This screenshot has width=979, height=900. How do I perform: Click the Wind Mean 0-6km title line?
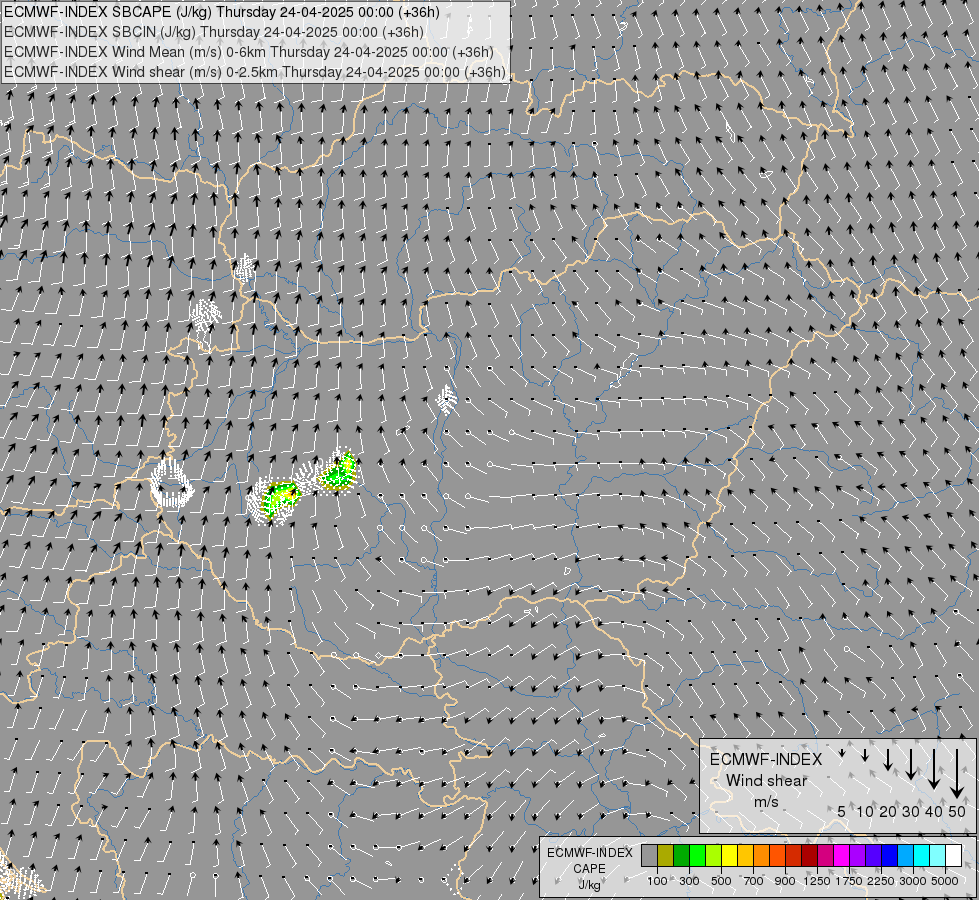tap(248, 52)
